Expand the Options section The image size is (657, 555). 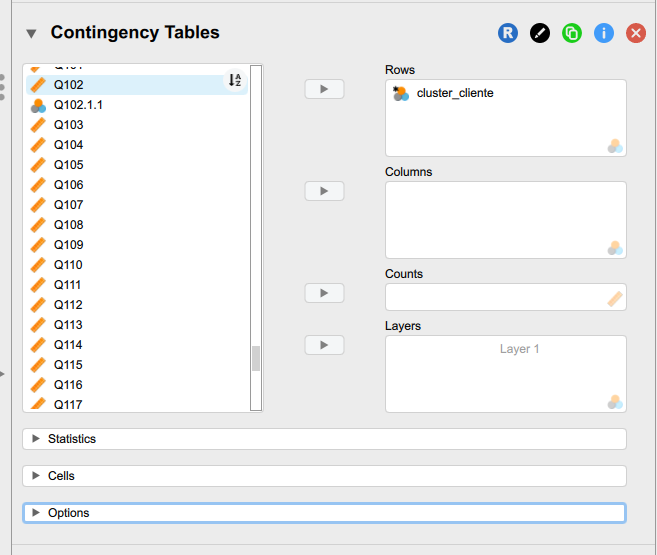pyautogui.click(x=68, y=513)
